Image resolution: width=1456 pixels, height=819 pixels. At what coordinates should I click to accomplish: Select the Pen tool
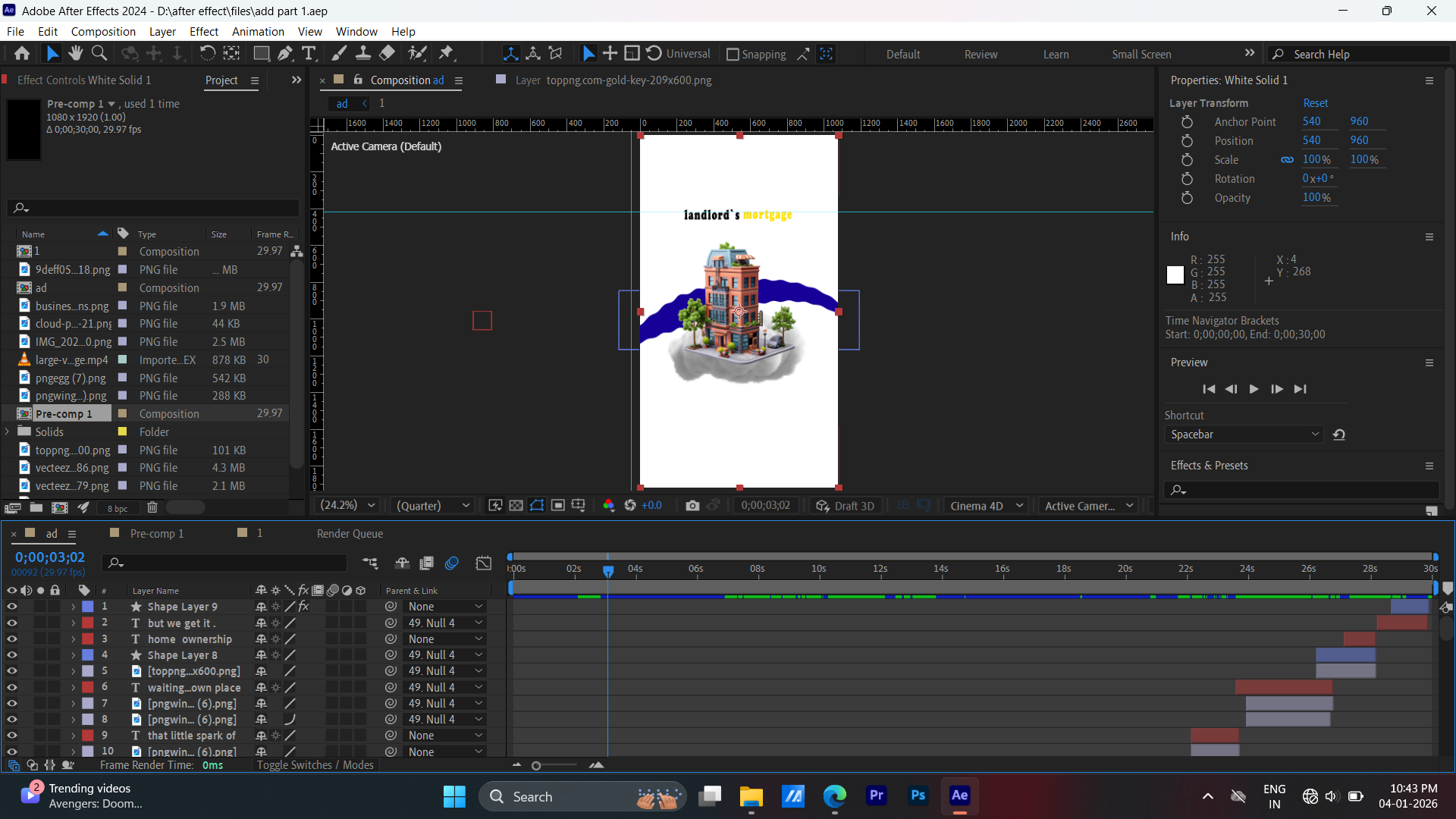tap(285, 53)
